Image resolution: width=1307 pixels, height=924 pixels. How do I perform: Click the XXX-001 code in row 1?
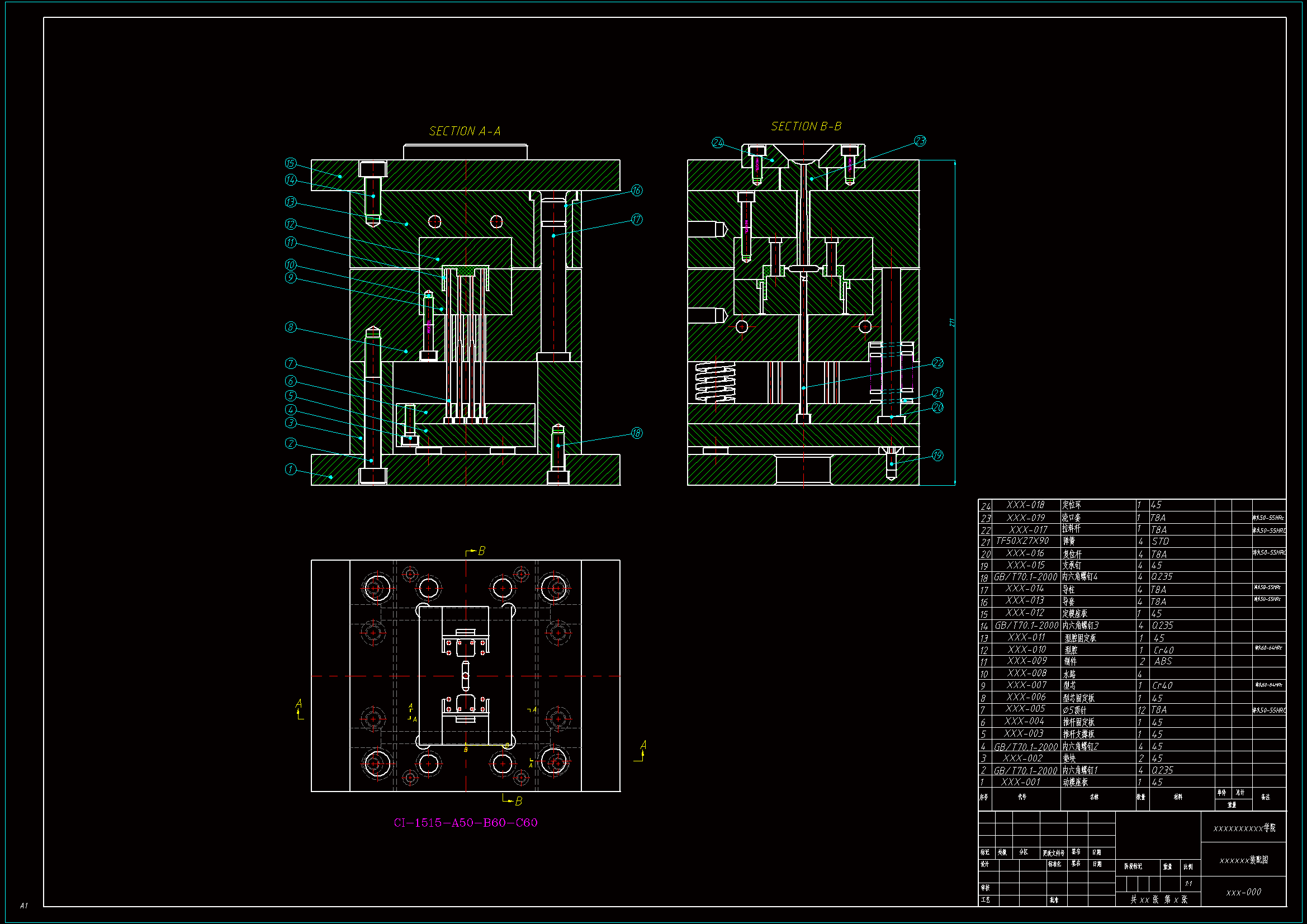[x=1020, y=782]
